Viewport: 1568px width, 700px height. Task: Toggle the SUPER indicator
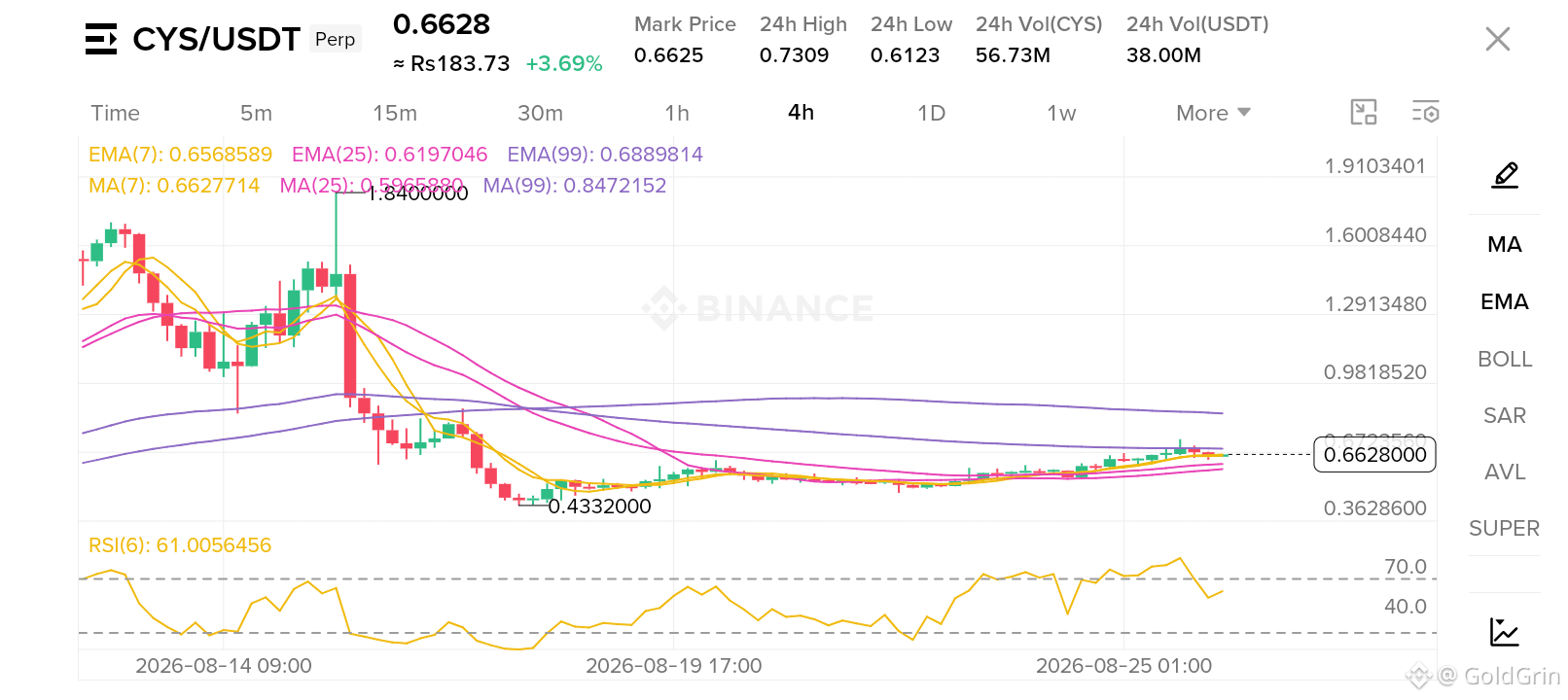click(1505, 528)
